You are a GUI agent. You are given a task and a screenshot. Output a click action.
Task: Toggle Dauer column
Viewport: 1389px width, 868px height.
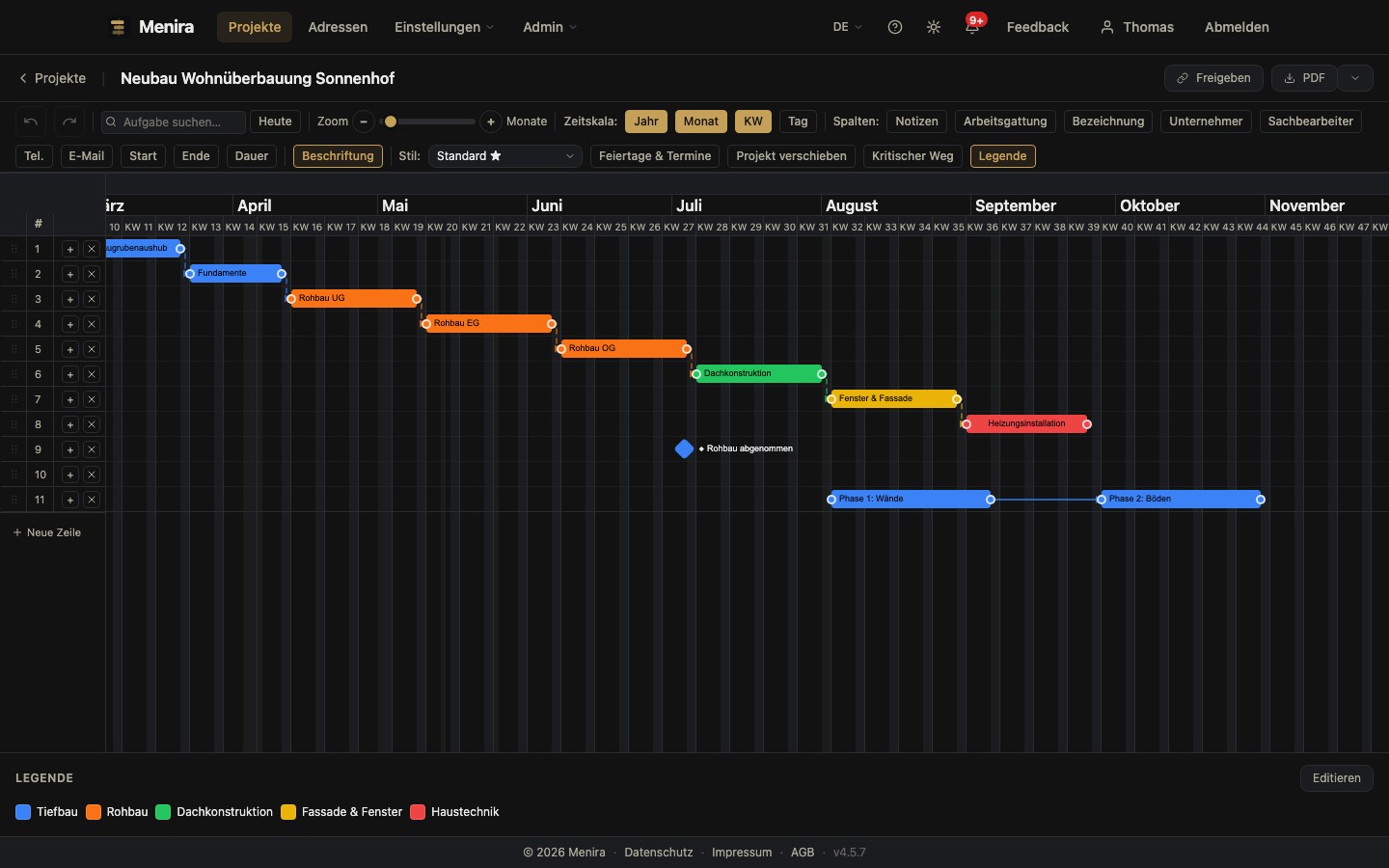[252, 156]
